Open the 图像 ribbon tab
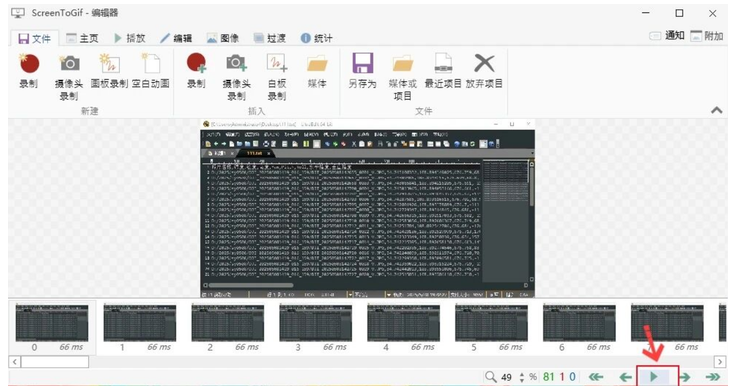The height and width of the screenshot is (386, 731). (223, 38)
